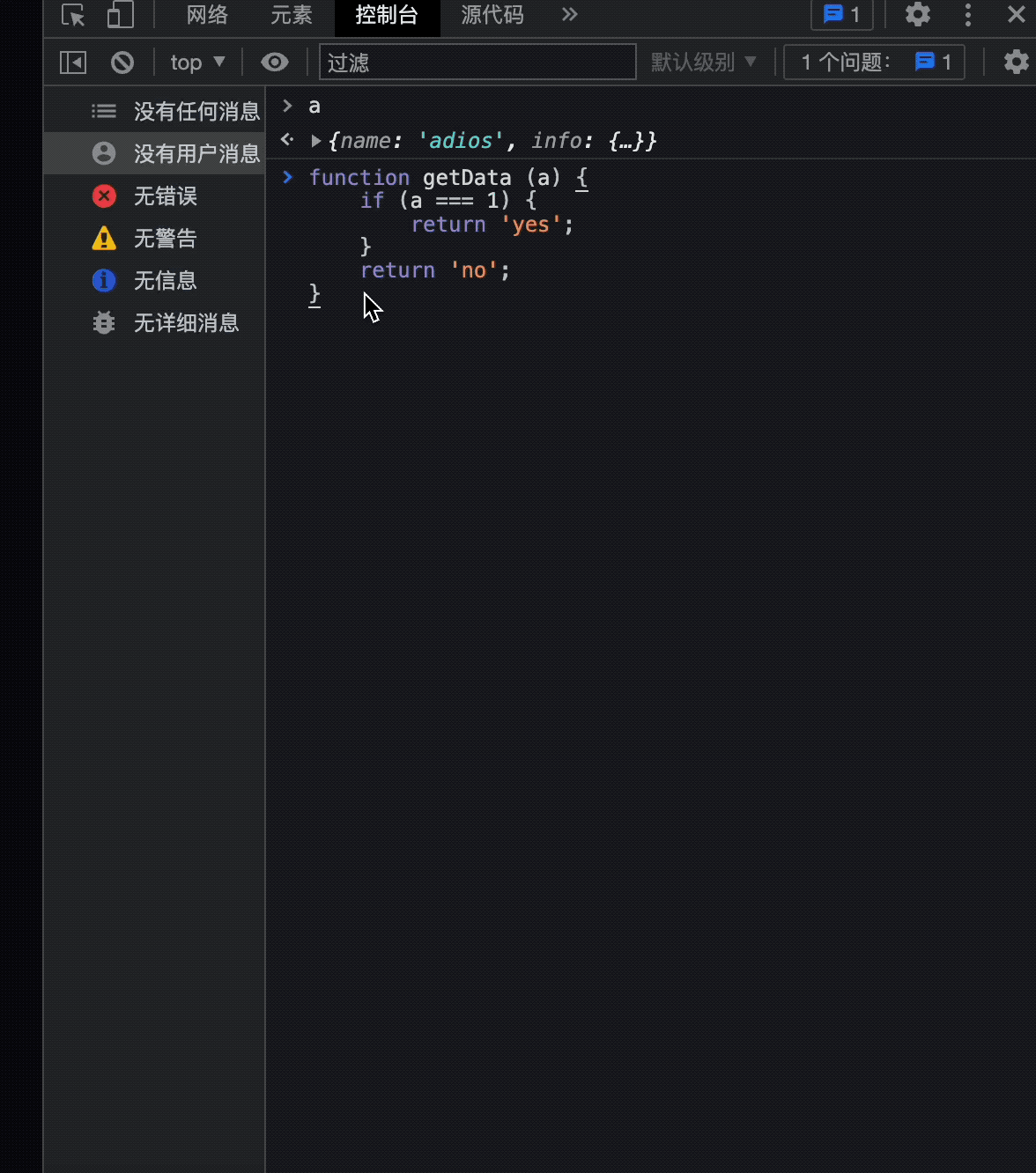This screenshot has width=1036, height=1173.
Task: Select 没有任何消息 in the sidebar
Action: click(154, 111)
